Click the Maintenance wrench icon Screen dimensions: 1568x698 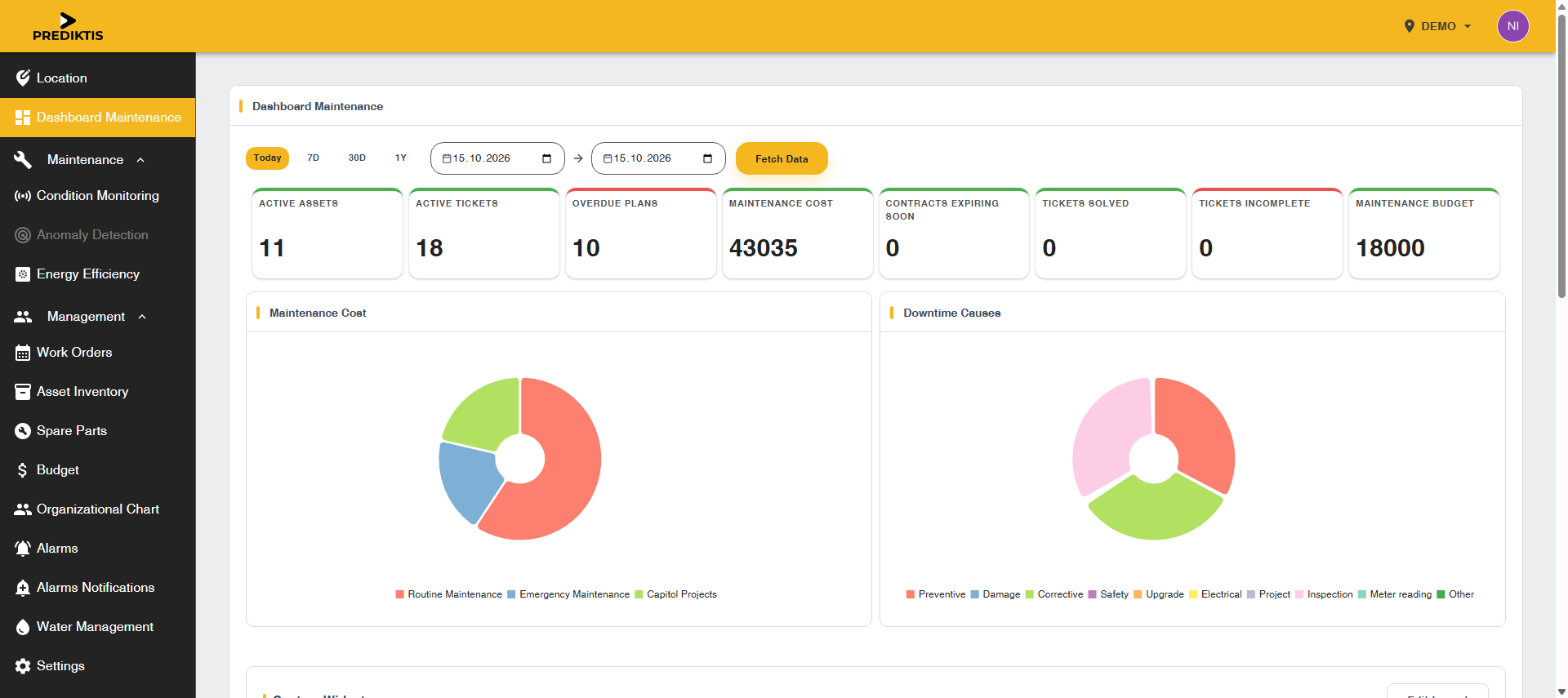pos(22,160)
